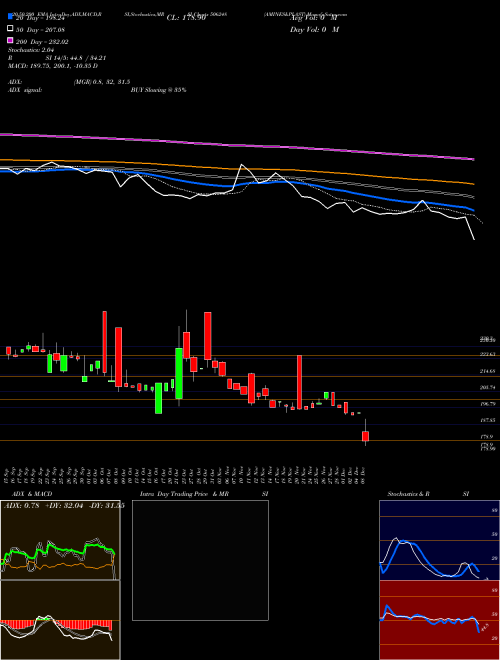
Task: Click the right end of the orange moving average
Action: (x=473, y=184)
